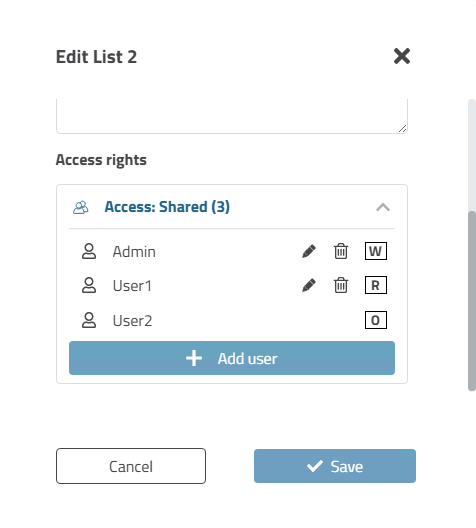Click the Admin user avatar icon
Image resolution: width=476 pixels, height=528 pixels.
89,251
